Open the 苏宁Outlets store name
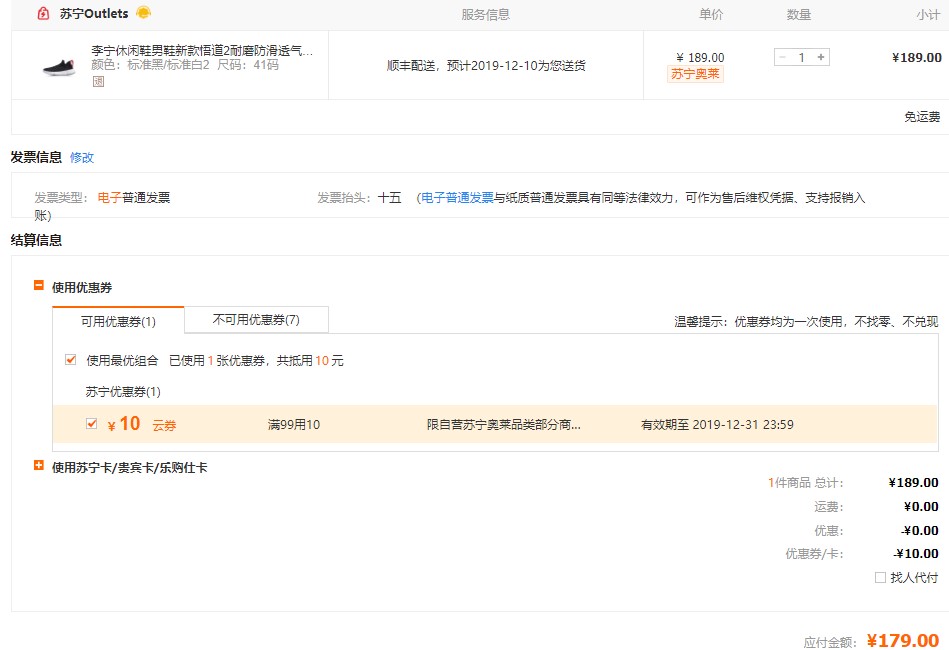The height and width of the screenshot is (650, 949). pyautogui.click(x=94, y=13)
